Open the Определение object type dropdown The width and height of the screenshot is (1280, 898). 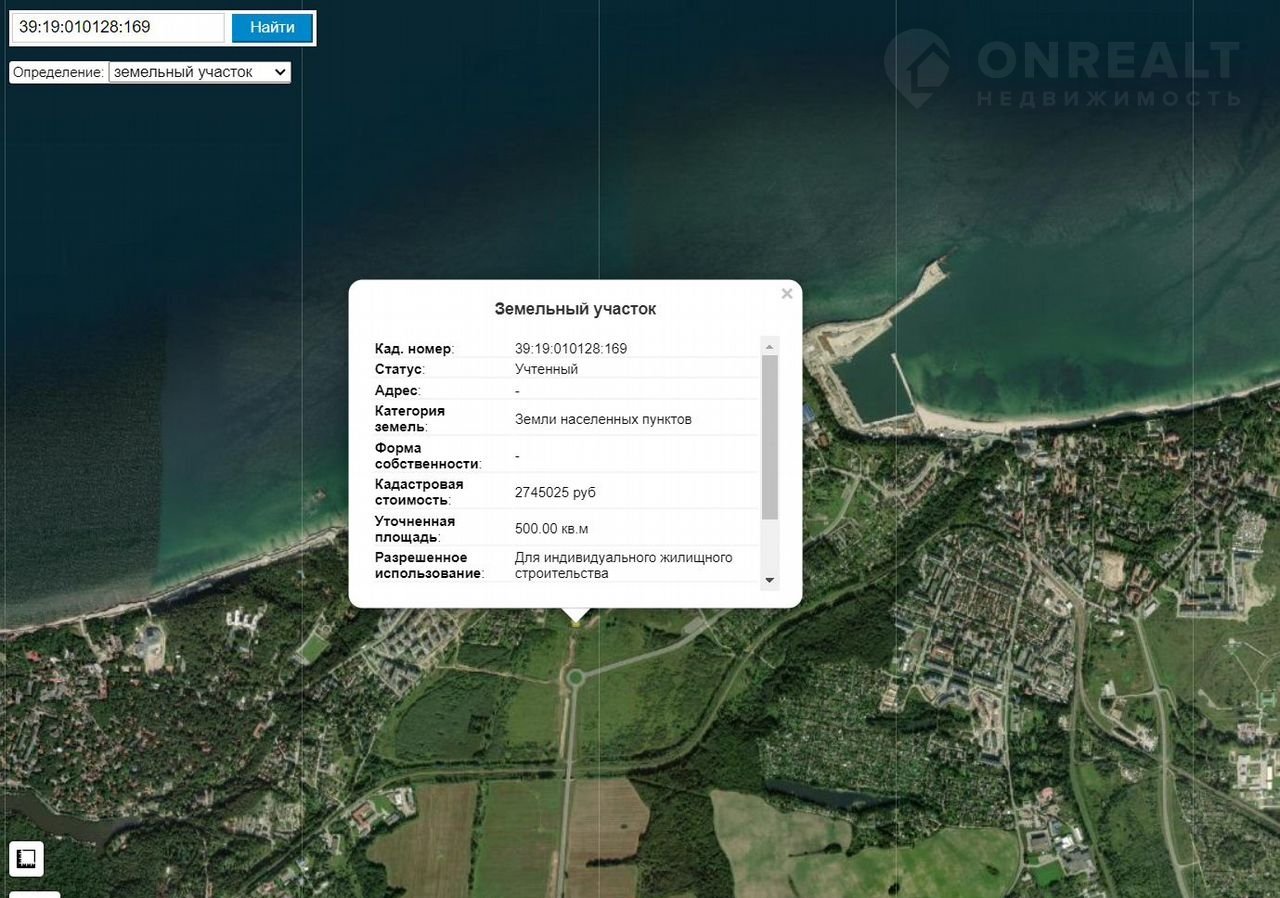point(199,72)
